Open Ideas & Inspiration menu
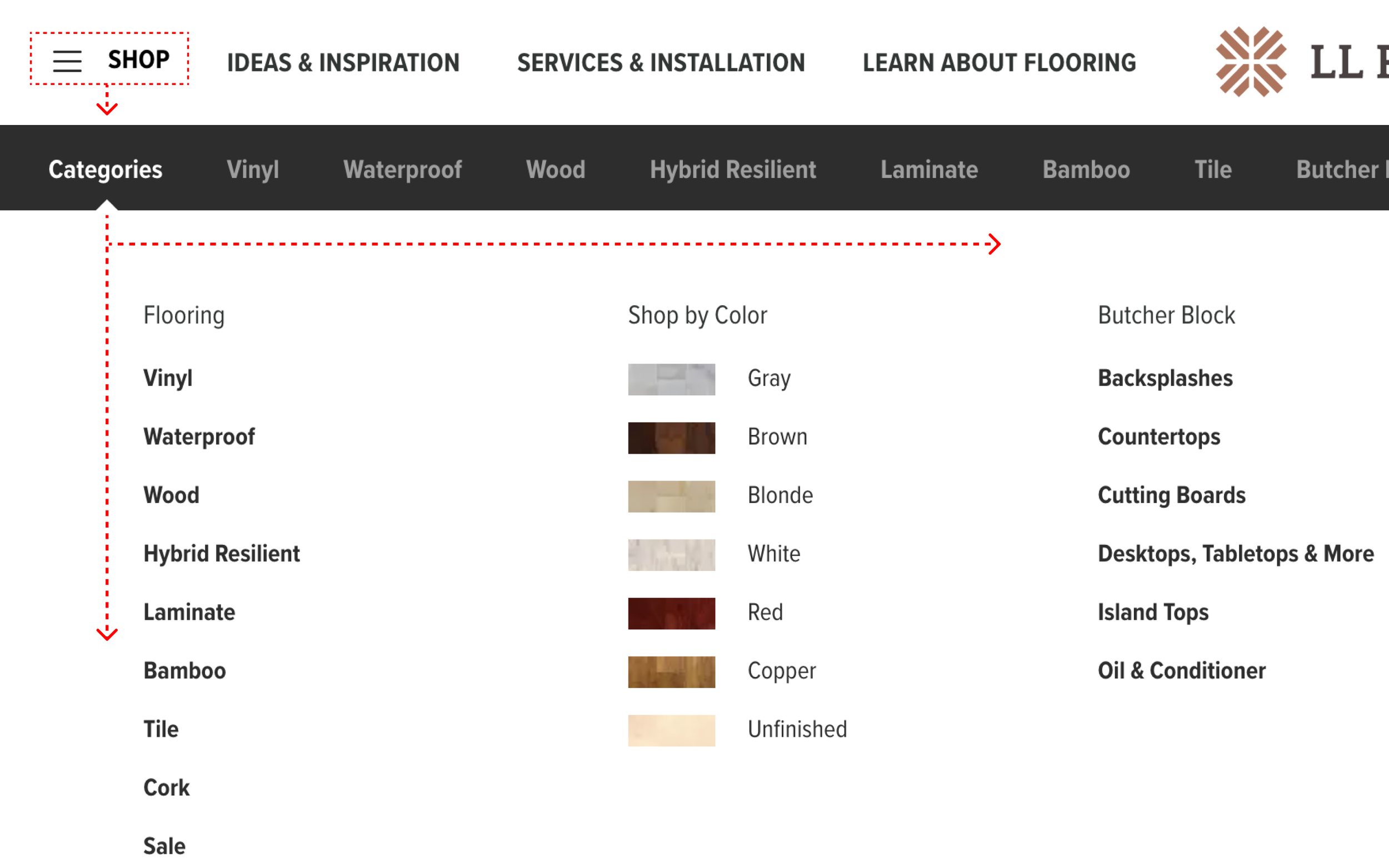Image resolution: width=1389 pixels, height=868 pixels. (343, 63)
